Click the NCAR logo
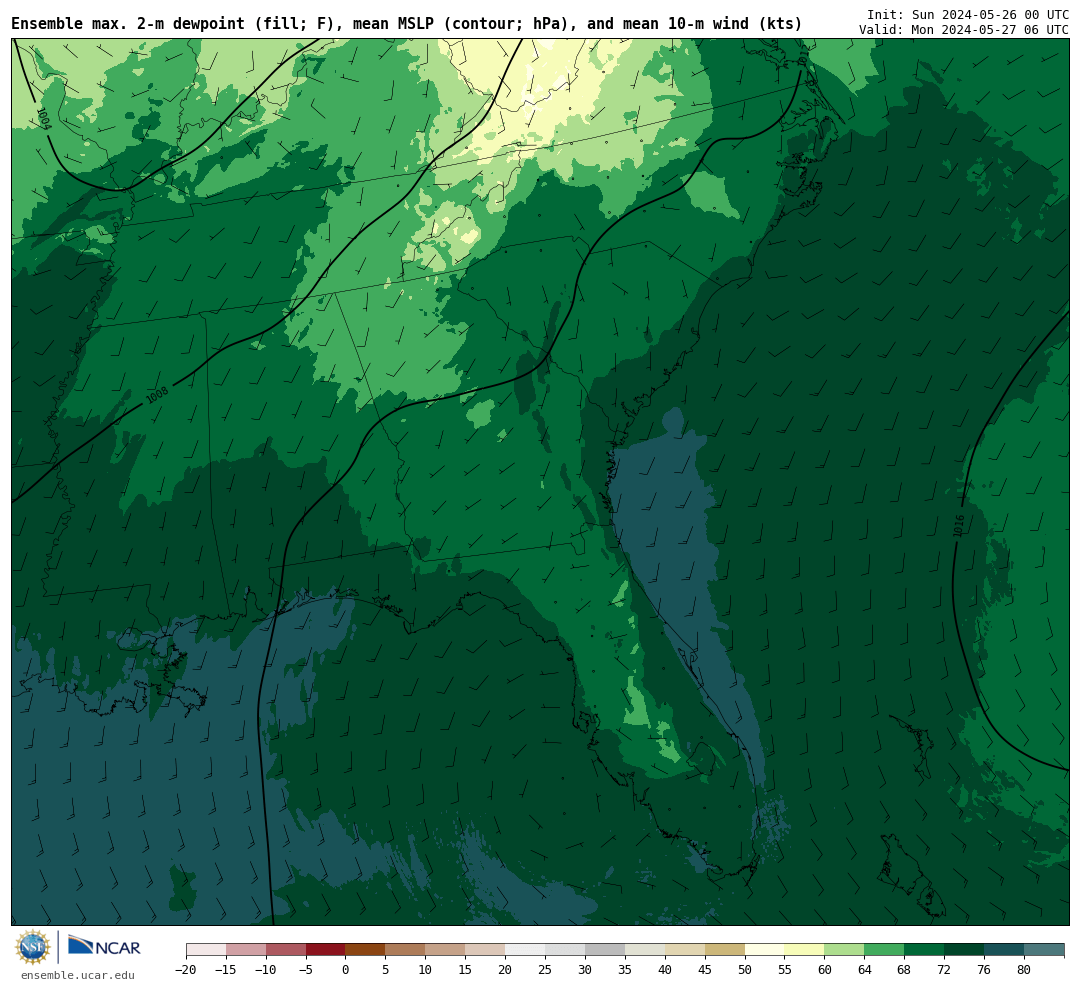Screen dimensions: 1080x988 click(104, 947)
